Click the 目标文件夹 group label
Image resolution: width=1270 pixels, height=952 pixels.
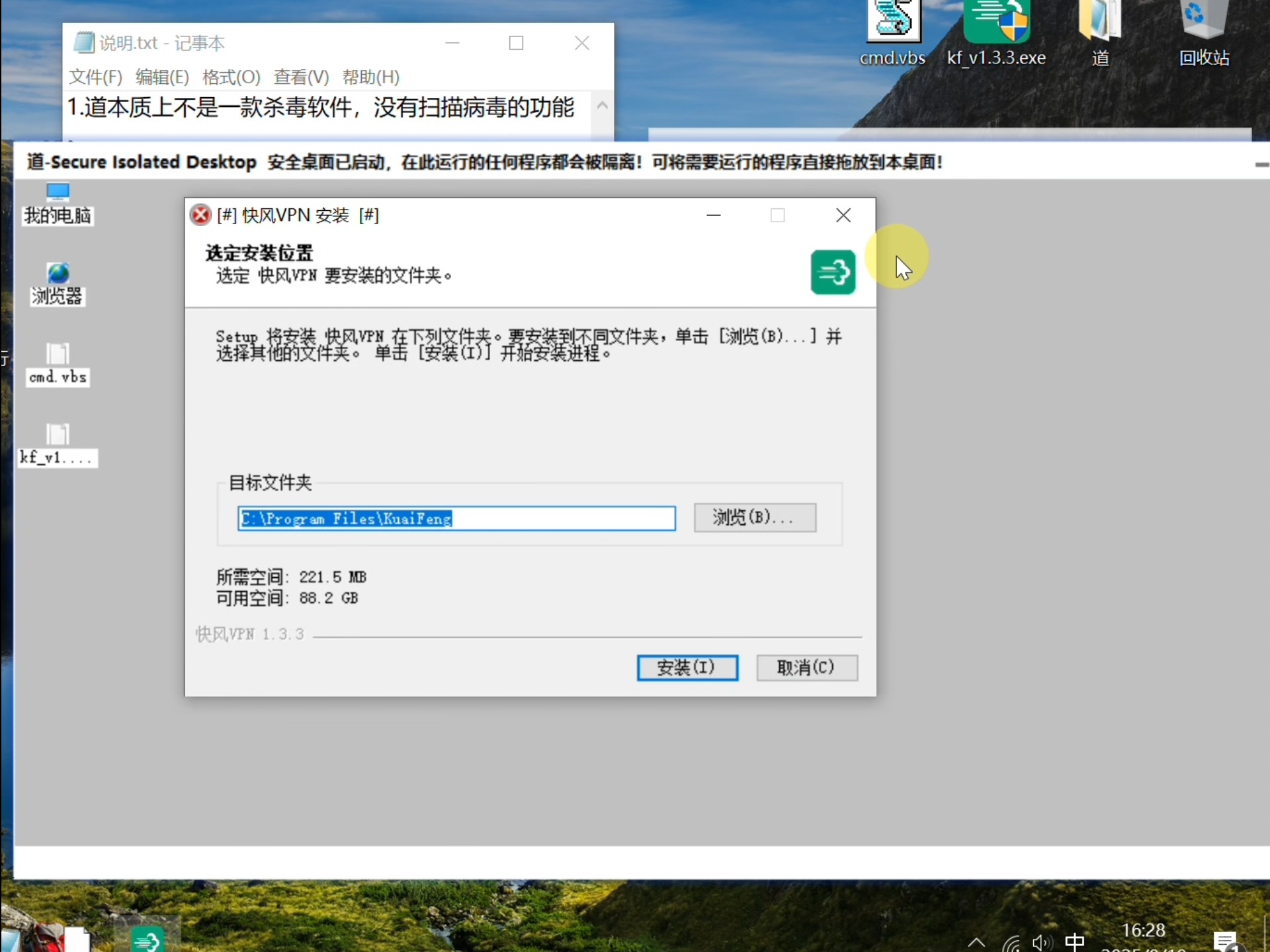270,483
